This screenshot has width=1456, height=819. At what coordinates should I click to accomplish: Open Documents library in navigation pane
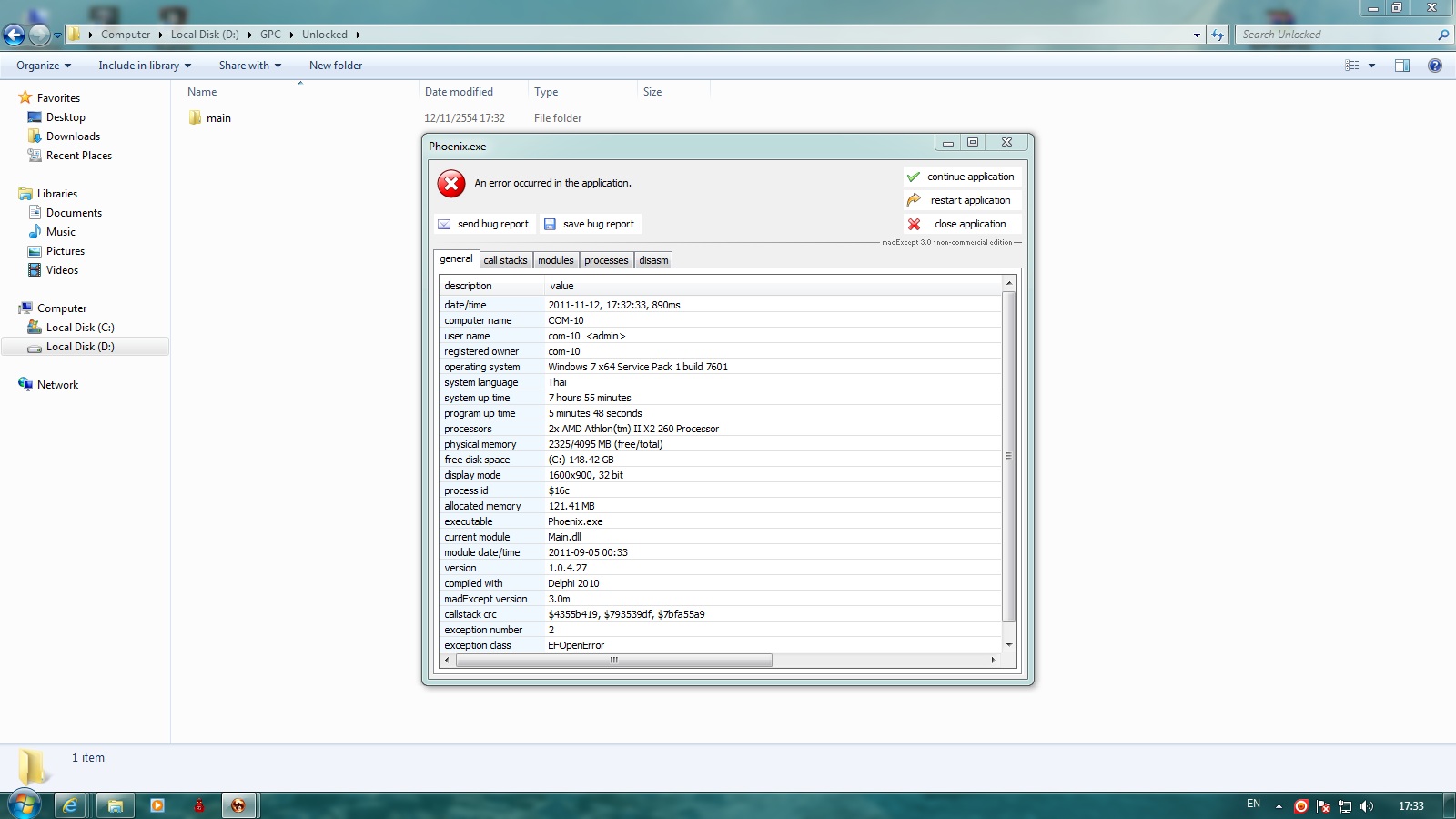pos(74,213)
